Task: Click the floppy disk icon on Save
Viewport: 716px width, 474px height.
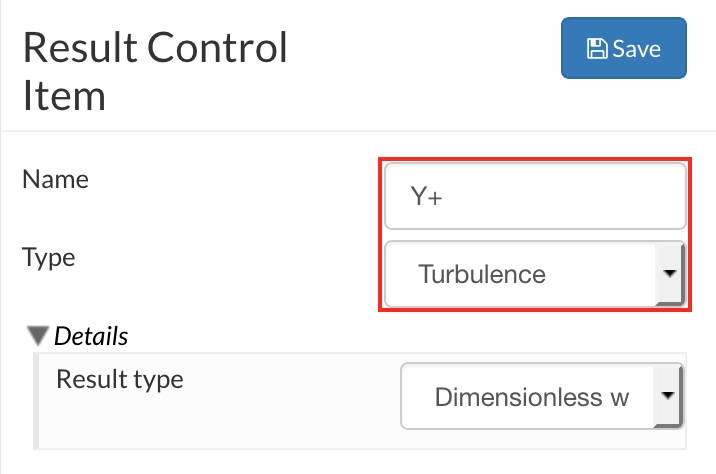Action: click(x=597, y=49)
